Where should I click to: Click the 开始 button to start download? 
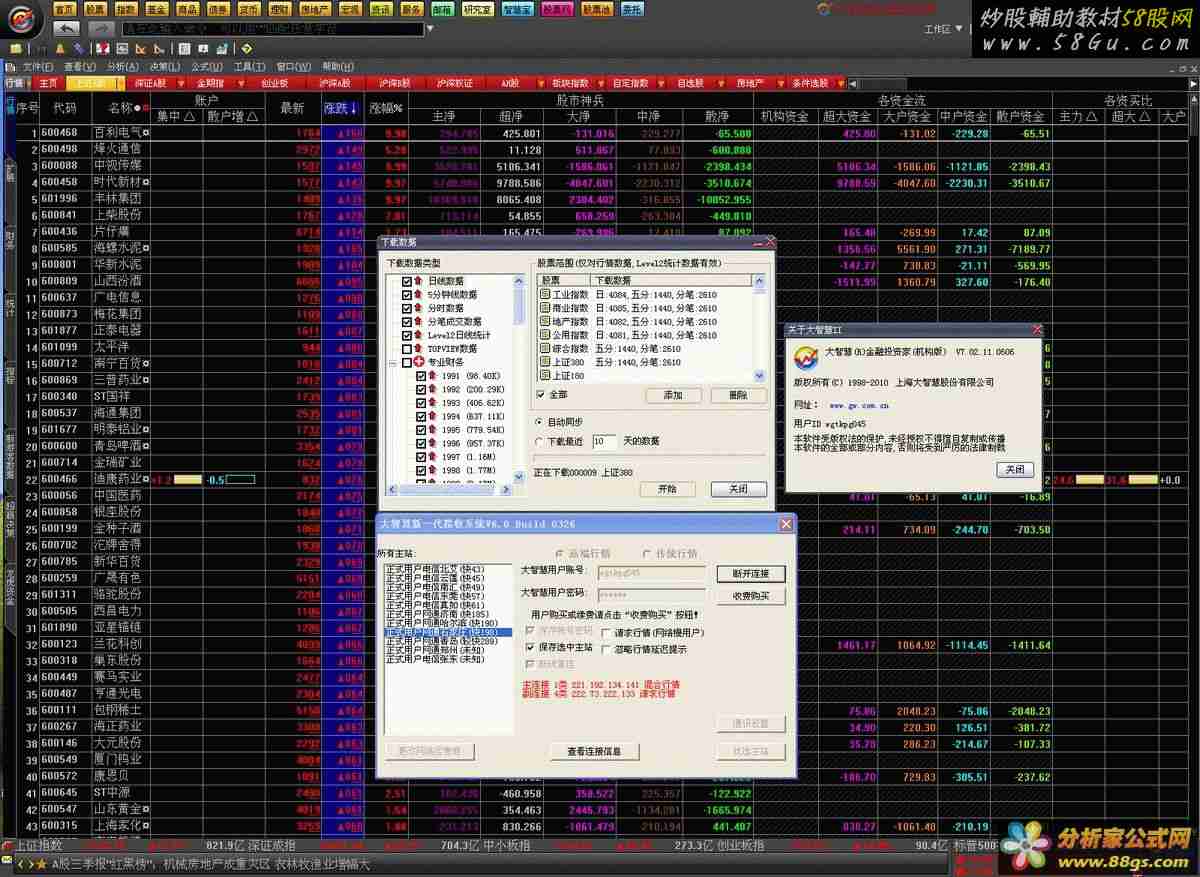coord(667,489)
